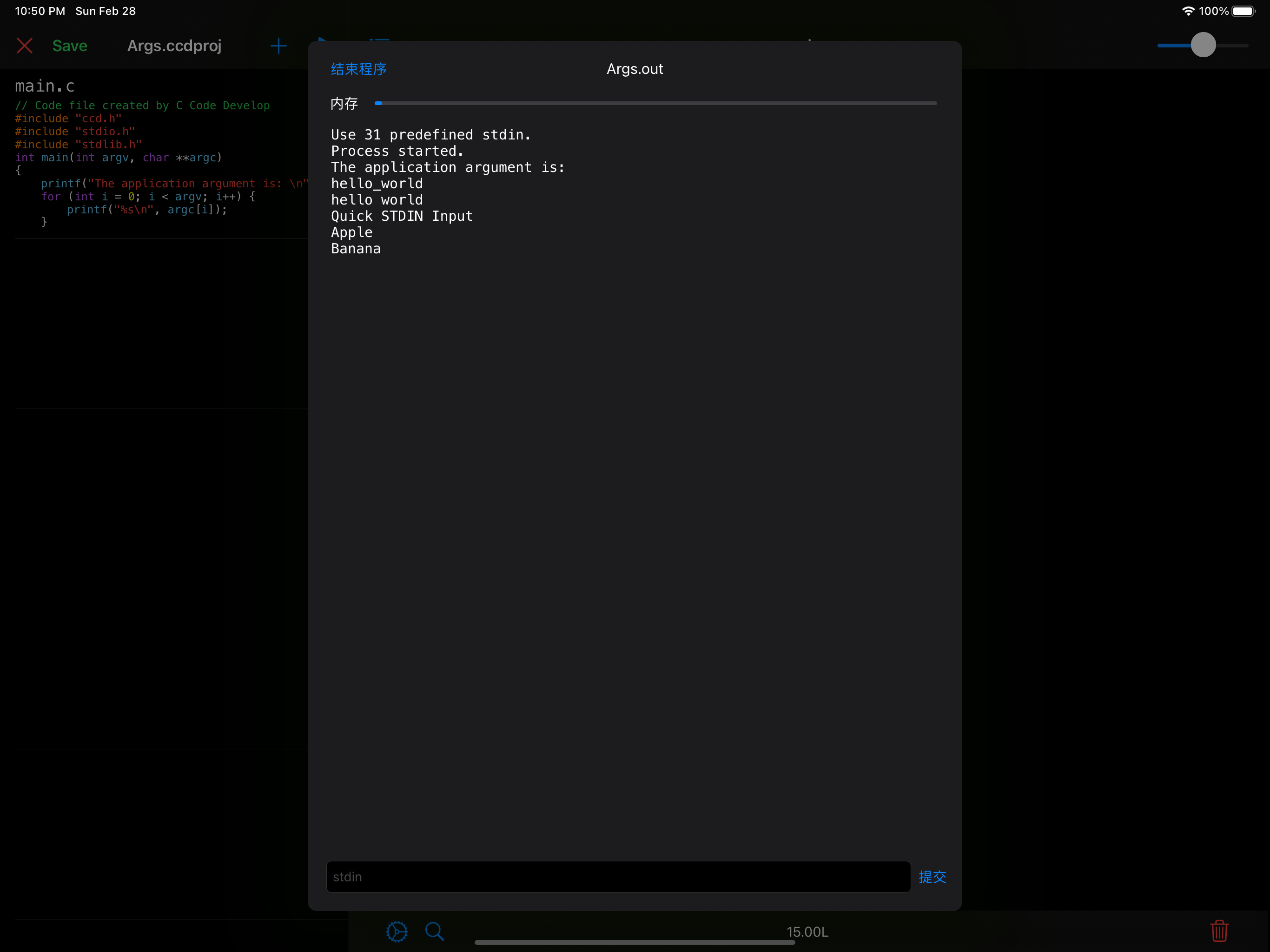The image size is (1270, 952).
Task: Click the printf "%s\n" code line
Action: [x=146, y=210]
